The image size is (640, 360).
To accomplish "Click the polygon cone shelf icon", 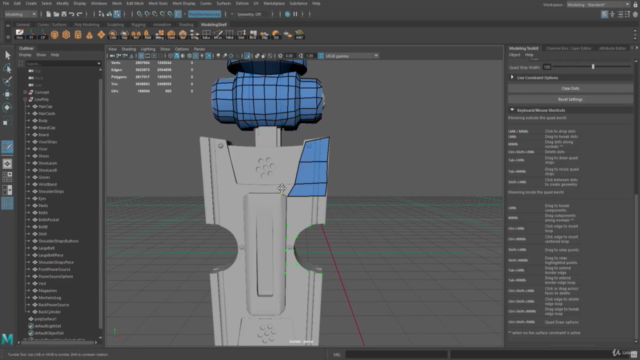I will [x=89, y=35].
